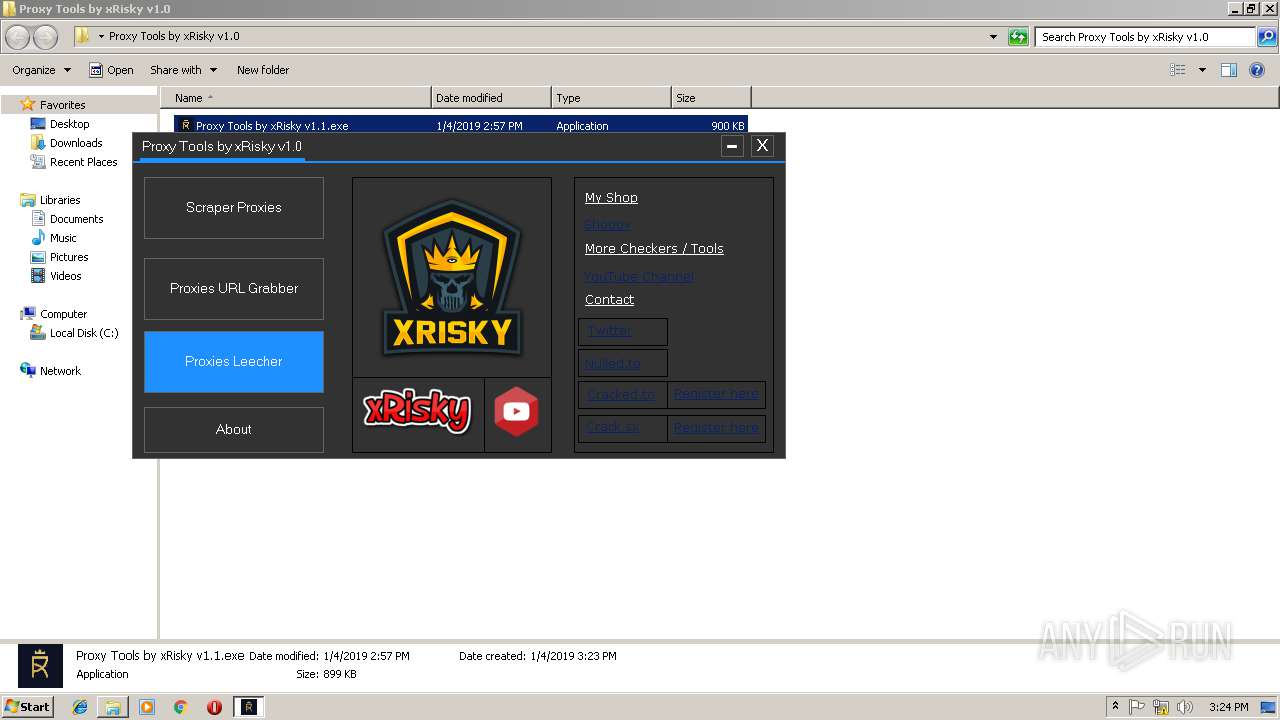
Task: Open the Organize menu
Action: click(41, 70)
